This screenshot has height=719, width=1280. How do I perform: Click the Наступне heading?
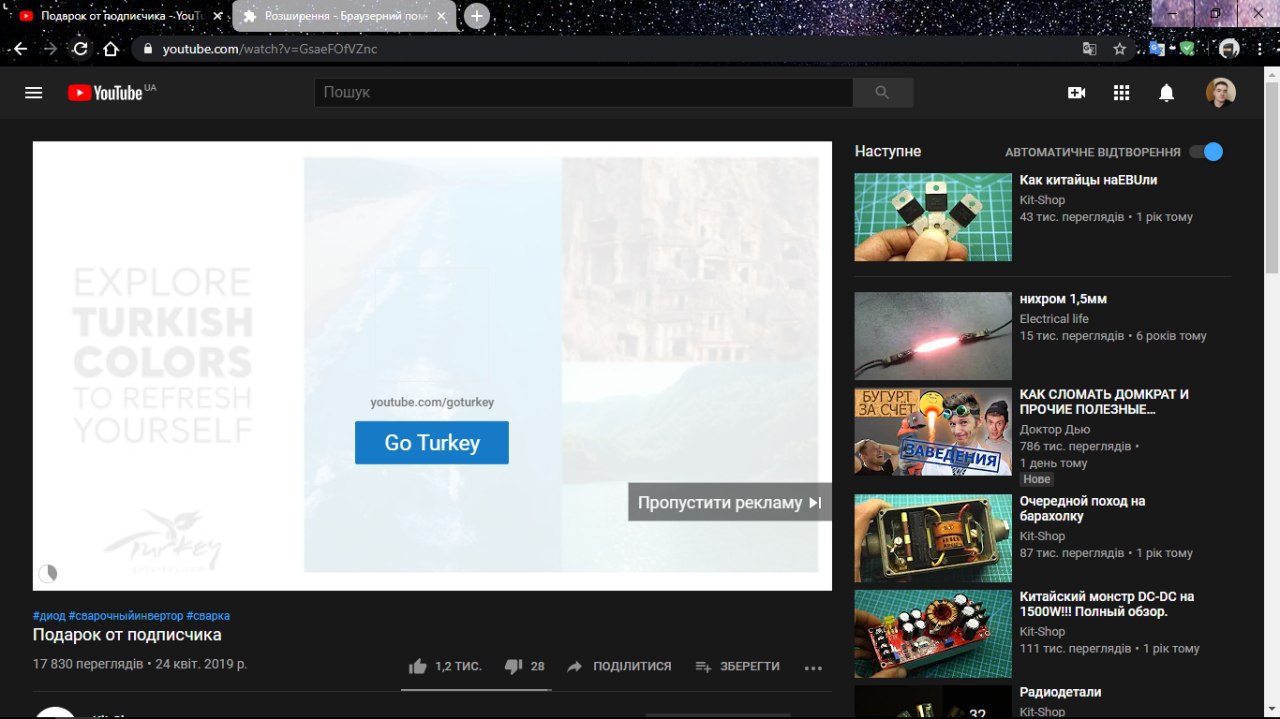[888, 151]
